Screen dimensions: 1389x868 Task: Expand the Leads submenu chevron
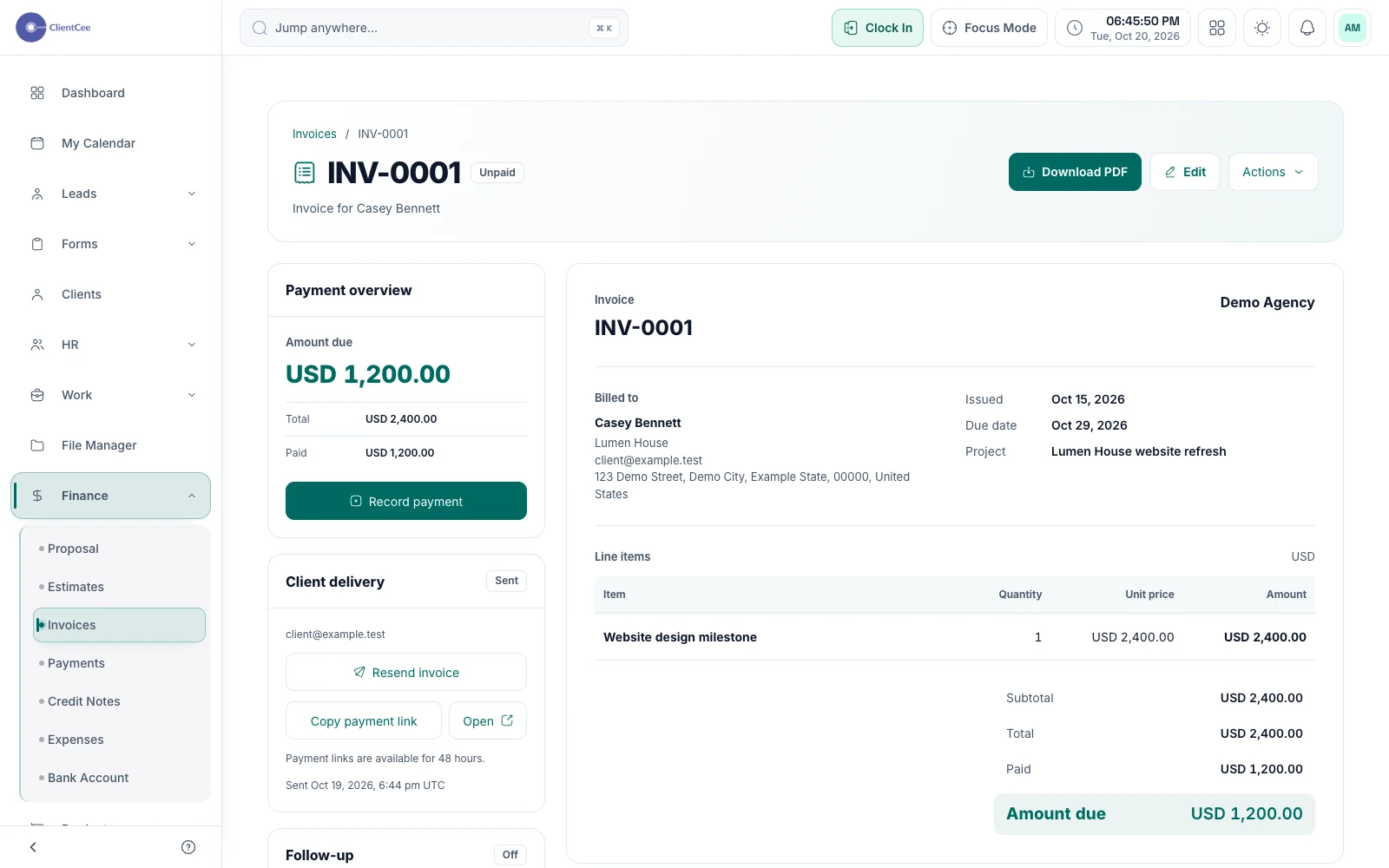coord(192,194)
